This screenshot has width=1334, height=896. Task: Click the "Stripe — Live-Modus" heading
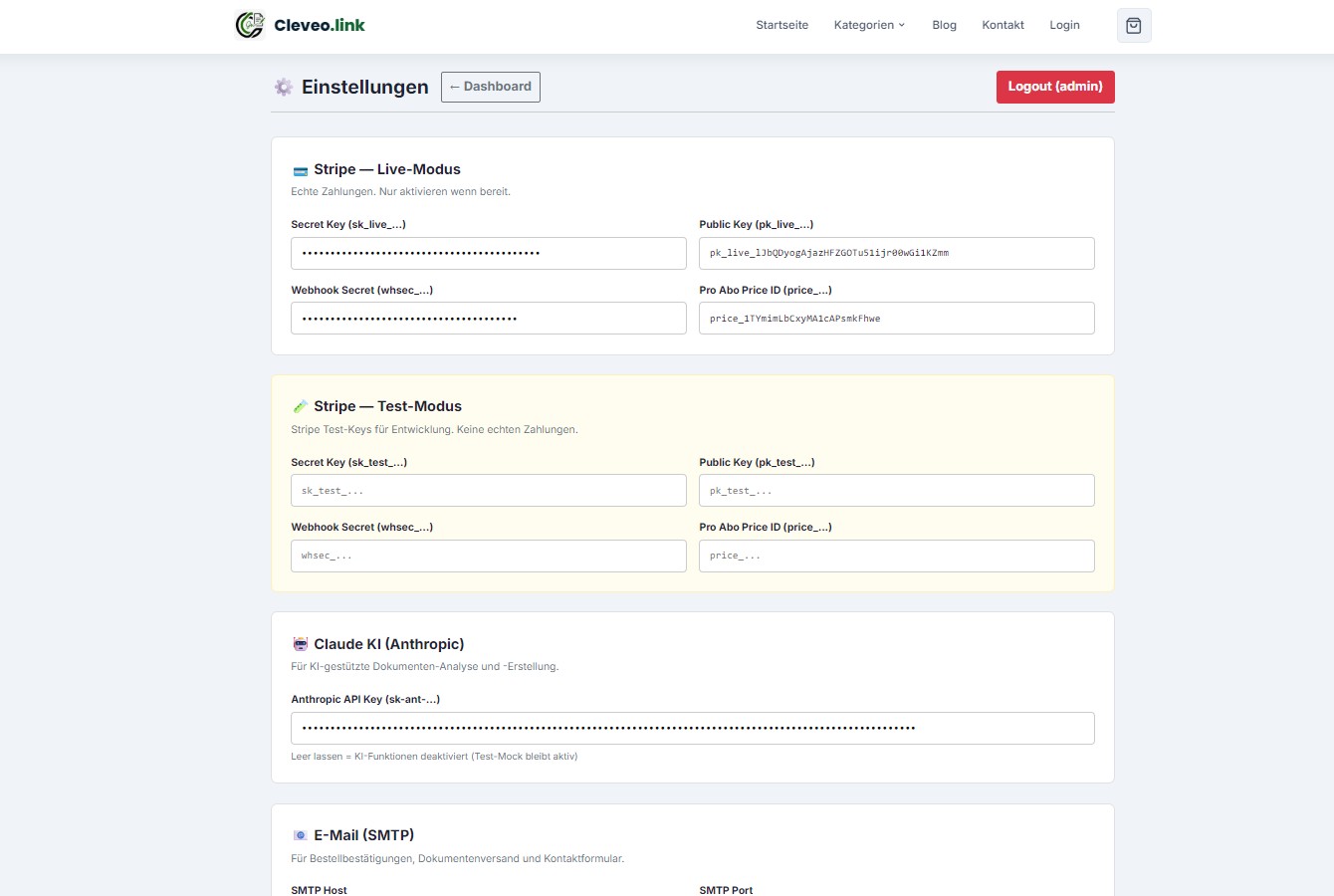tap(387, 170)
